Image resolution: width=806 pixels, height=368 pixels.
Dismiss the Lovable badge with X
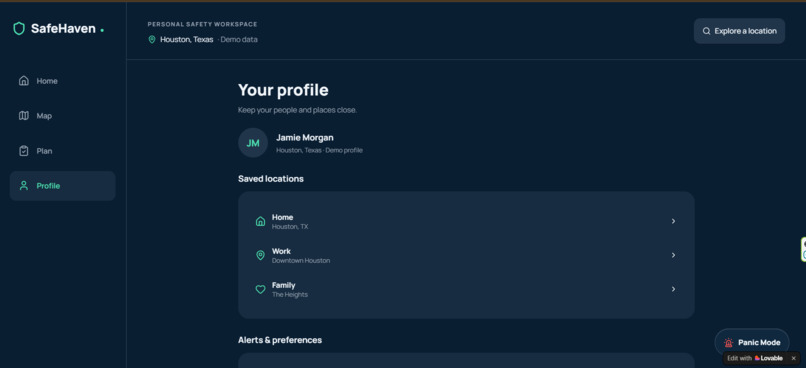[x=794, y=358]
